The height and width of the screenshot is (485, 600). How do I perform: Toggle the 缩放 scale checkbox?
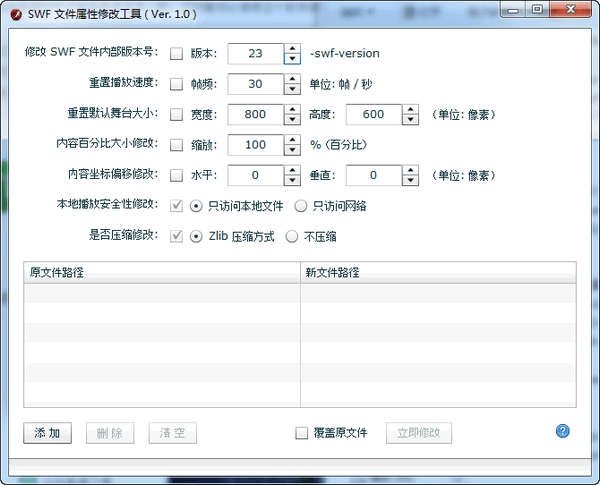[x=177, y=145]
